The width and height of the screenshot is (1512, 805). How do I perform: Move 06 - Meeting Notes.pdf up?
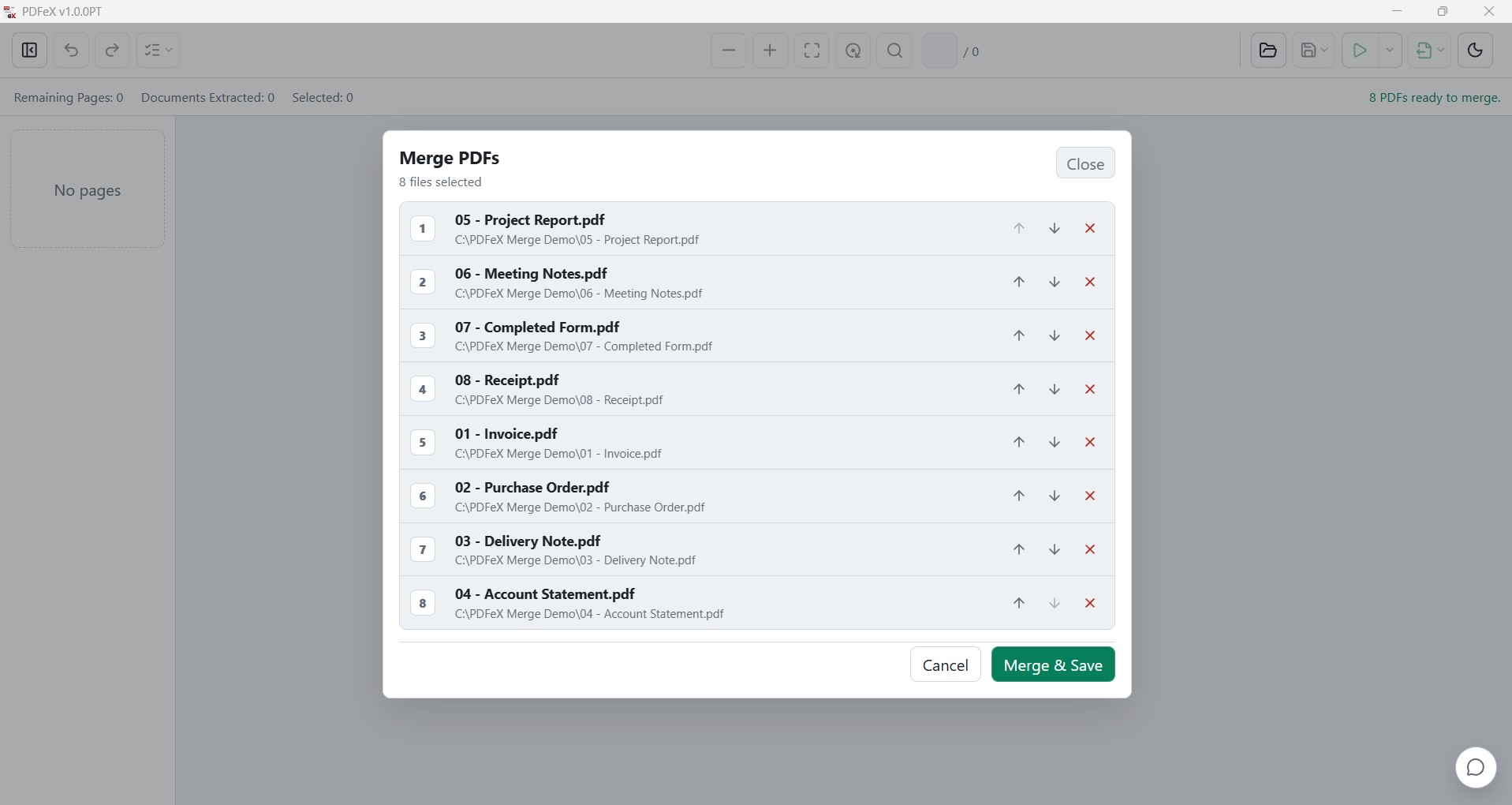pos(1019,282)
